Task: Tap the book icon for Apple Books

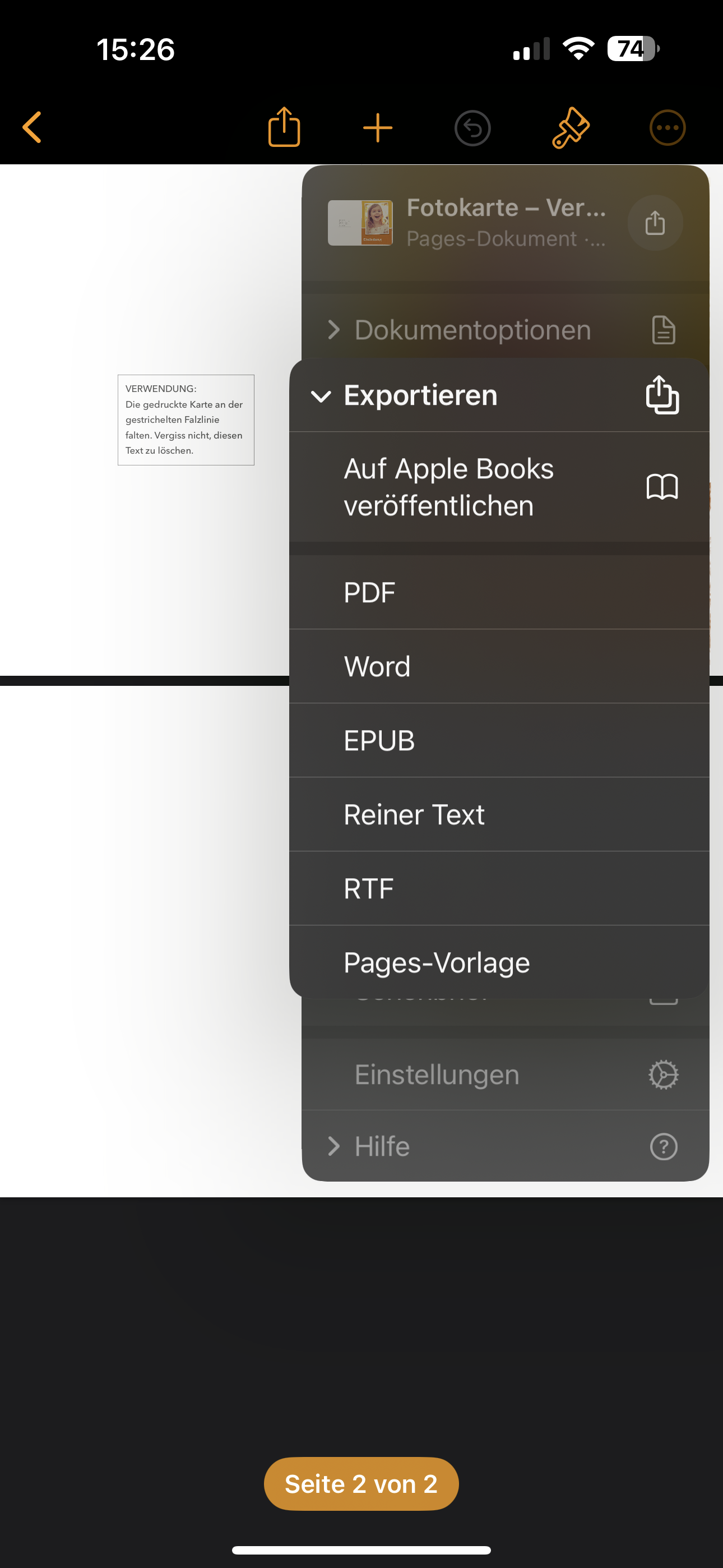Action: point(662,487)
